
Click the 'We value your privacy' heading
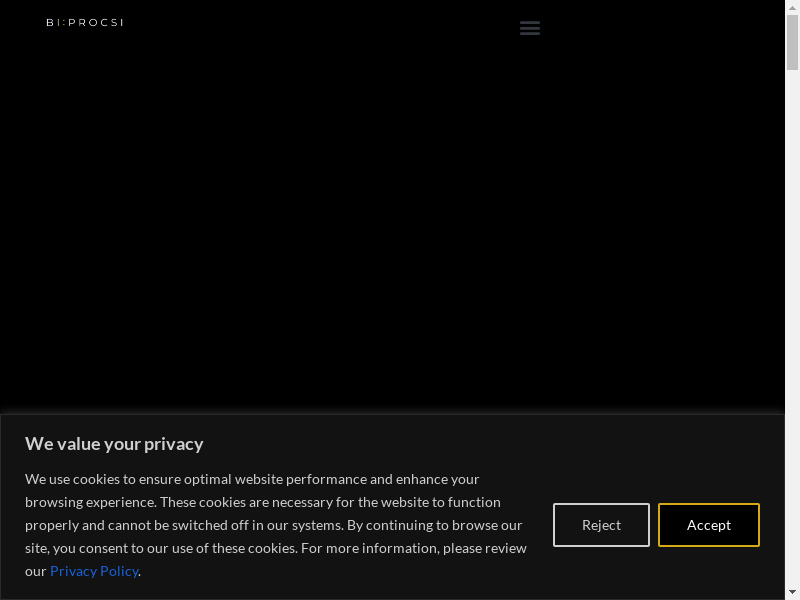(x=114, y=444)
